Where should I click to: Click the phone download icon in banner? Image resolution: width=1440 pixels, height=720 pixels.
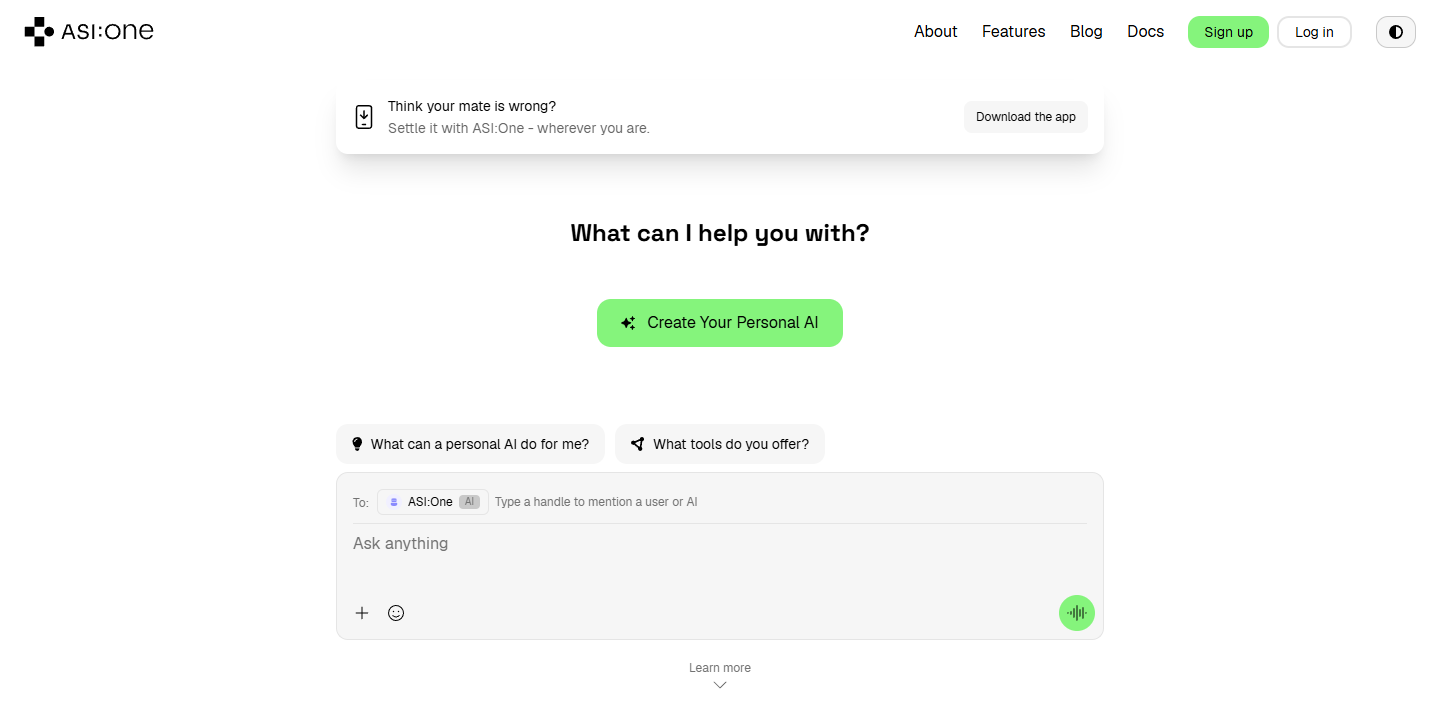pos(364,117)
